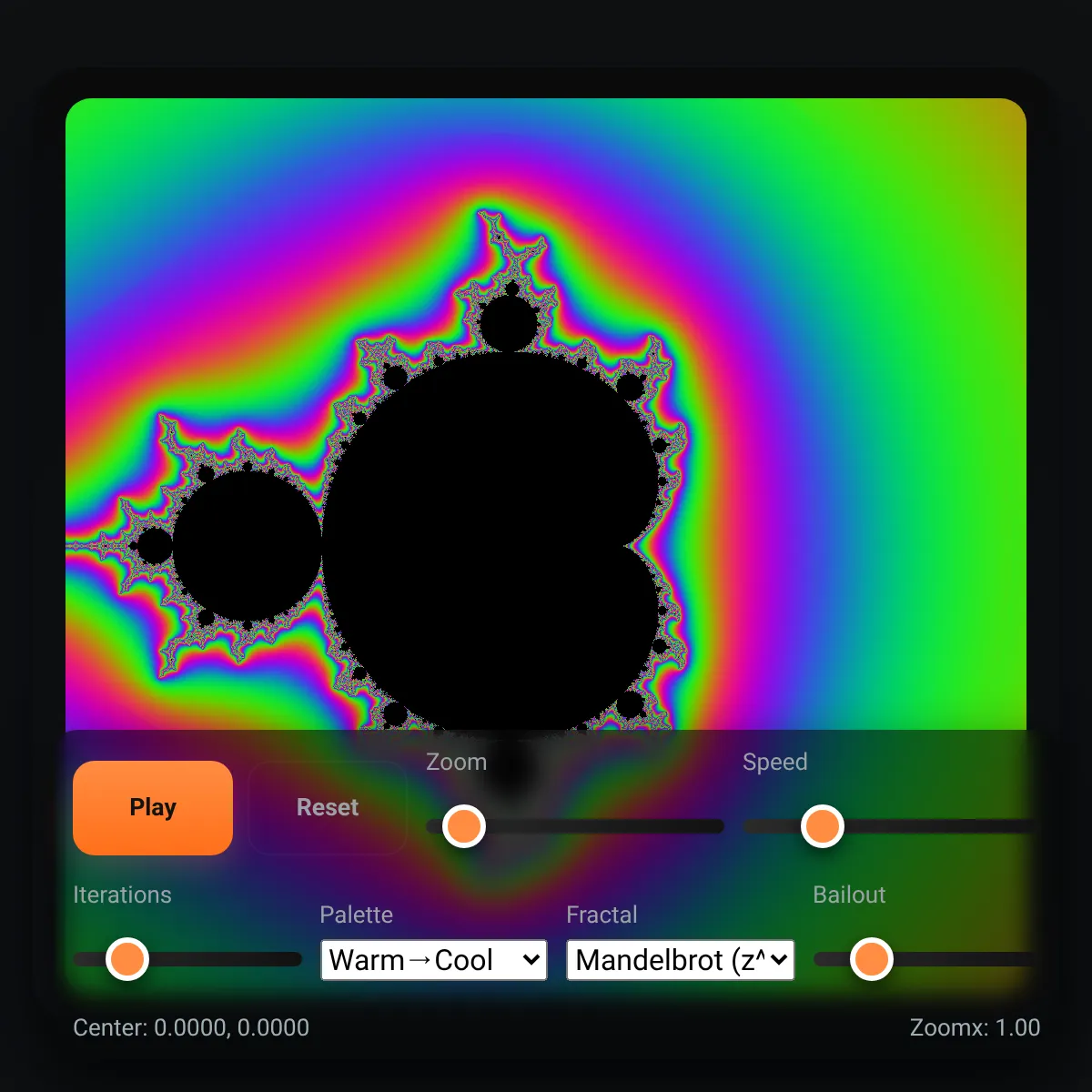The width and height of the screenshot is (1092, 1092).
Task: Click the Reset button
Action: coord(328,808)
